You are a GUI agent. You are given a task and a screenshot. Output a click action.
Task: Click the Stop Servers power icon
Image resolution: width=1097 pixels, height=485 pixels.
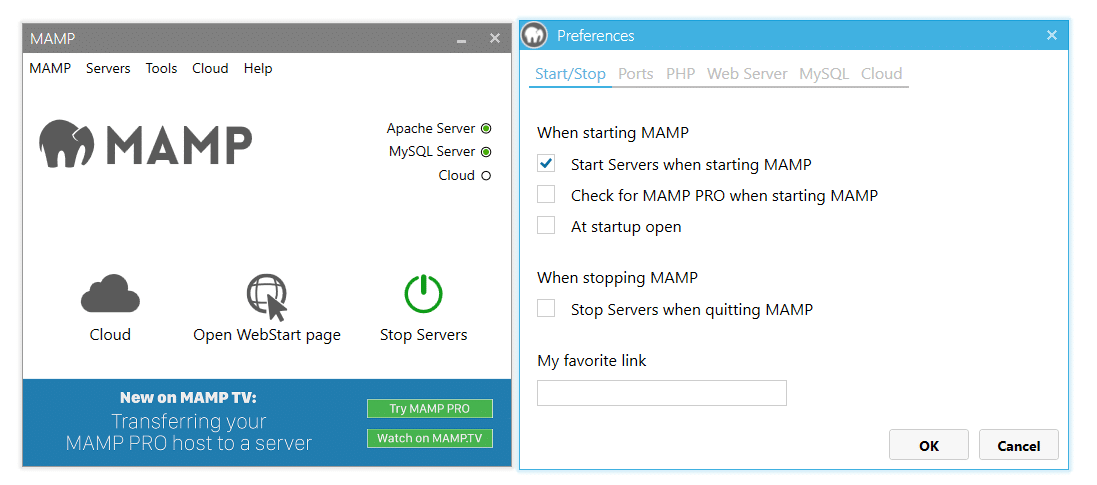423,294
